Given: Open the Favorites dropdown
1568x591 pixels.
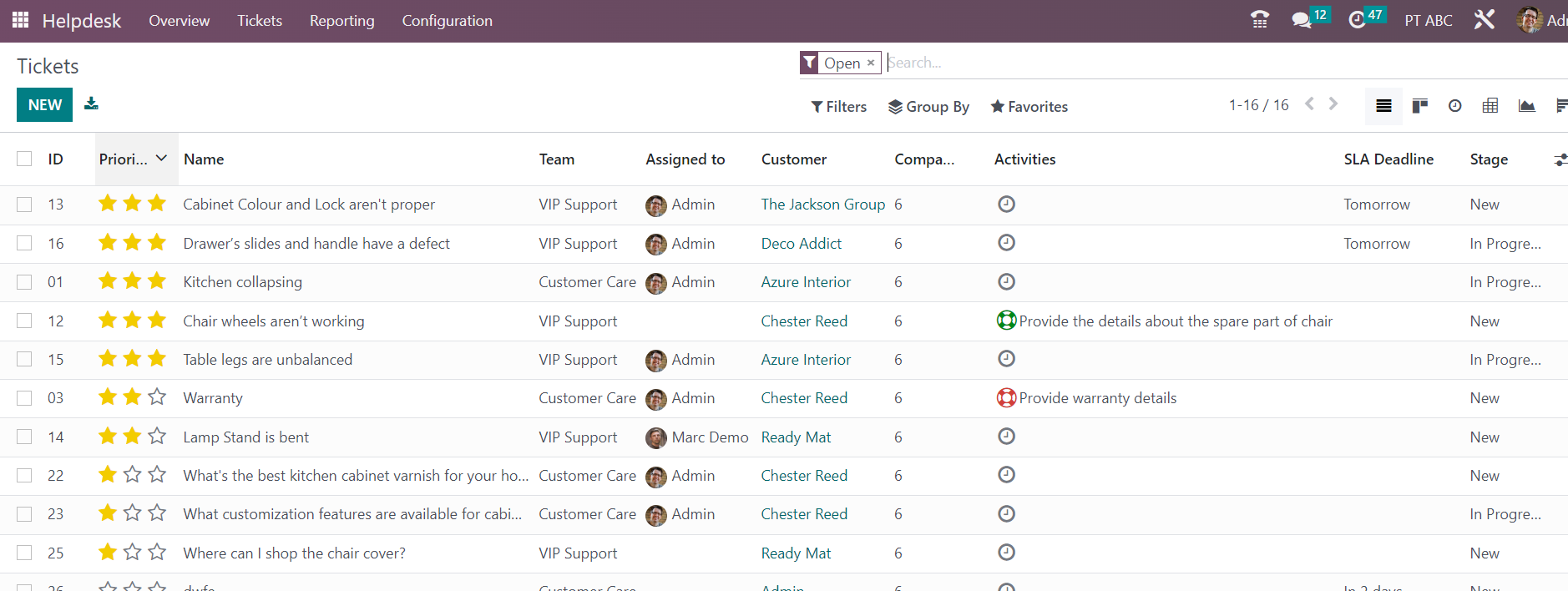Looking at the screenshot, I should click(1029, 107).
